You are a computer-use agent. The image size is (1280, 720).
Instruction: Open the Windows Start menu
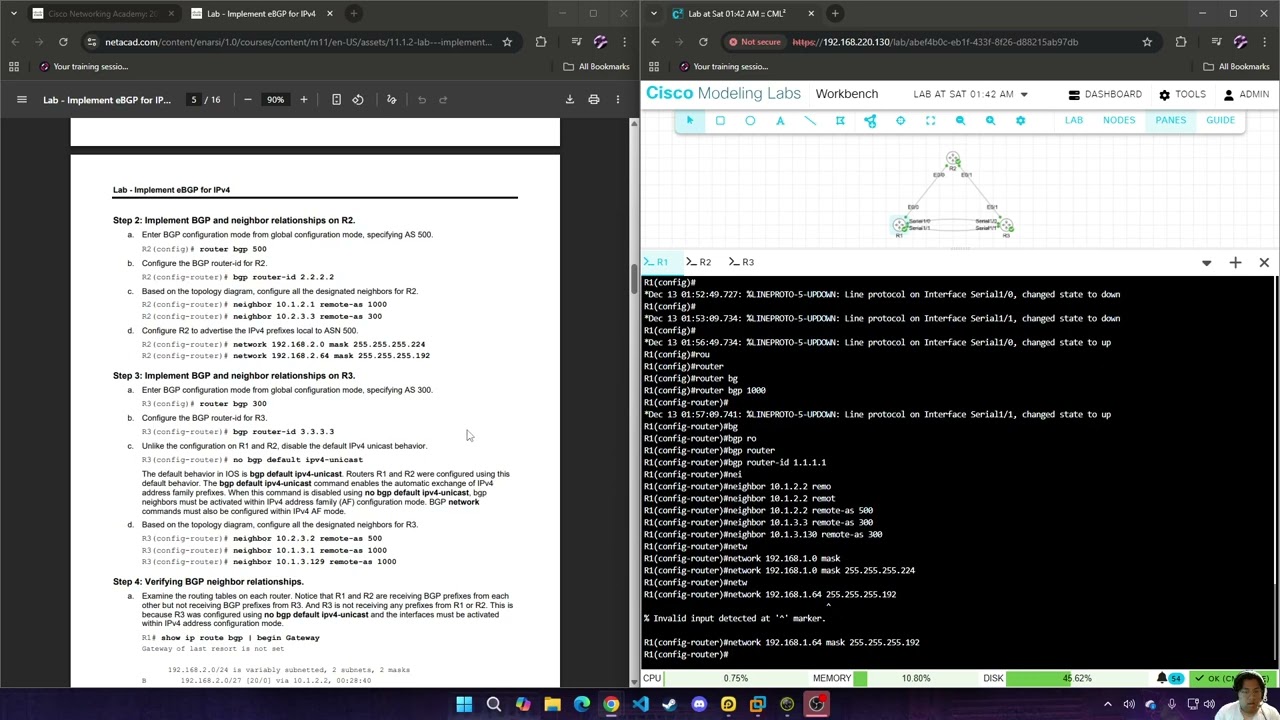pos(464,704)
